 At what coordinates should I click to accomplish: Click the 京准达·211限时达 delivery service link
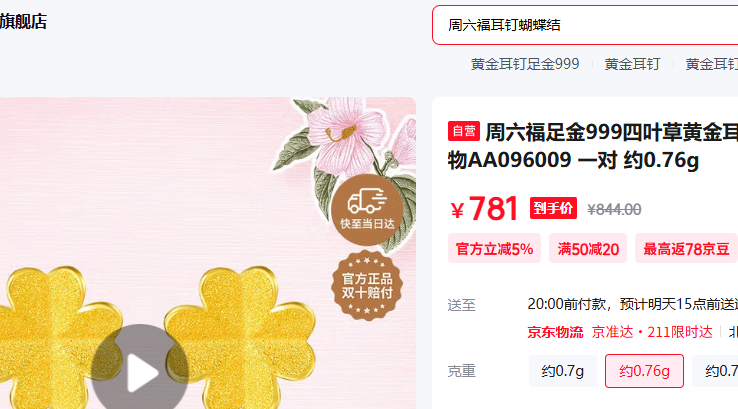click(x=652, y=332)
